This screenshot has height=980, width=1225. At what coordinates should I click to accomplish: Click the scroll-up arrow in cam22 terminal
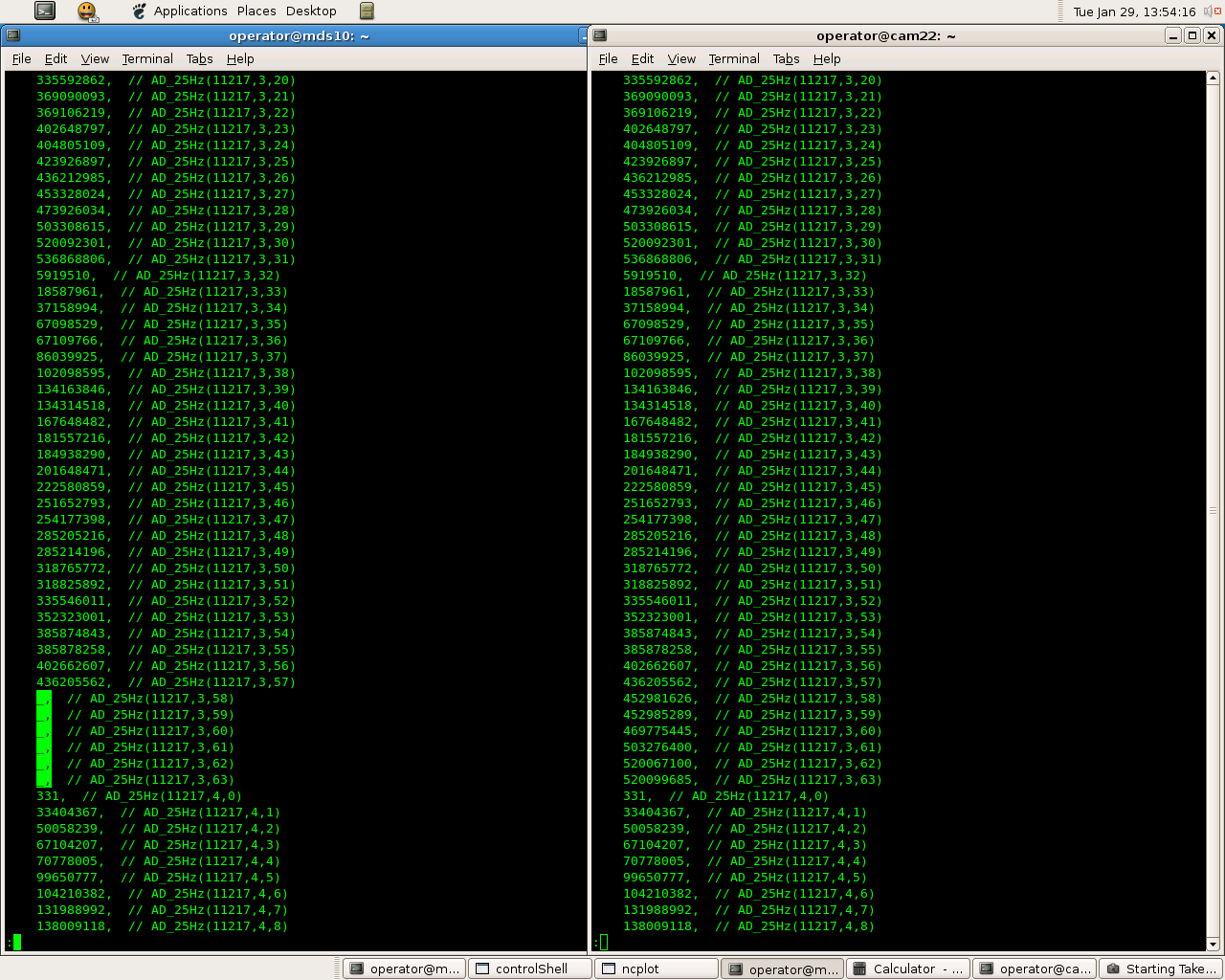tap(1213, 78)
